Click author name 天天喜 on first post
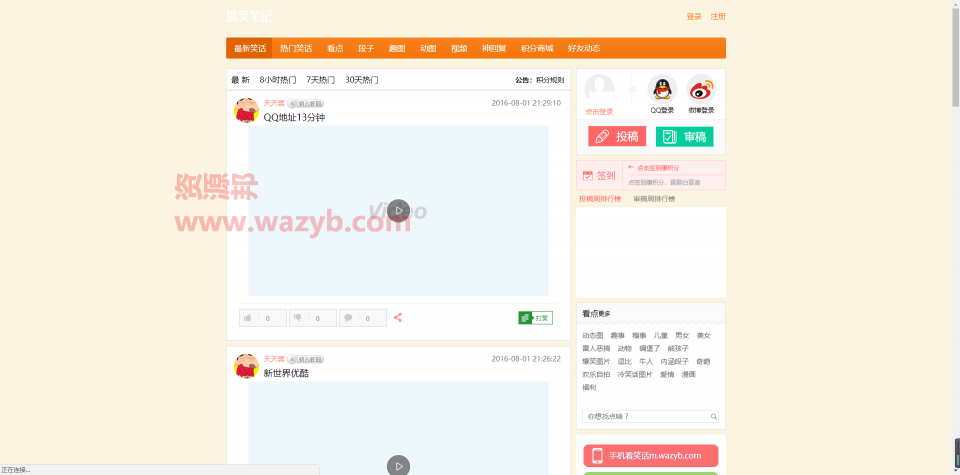 274,103
